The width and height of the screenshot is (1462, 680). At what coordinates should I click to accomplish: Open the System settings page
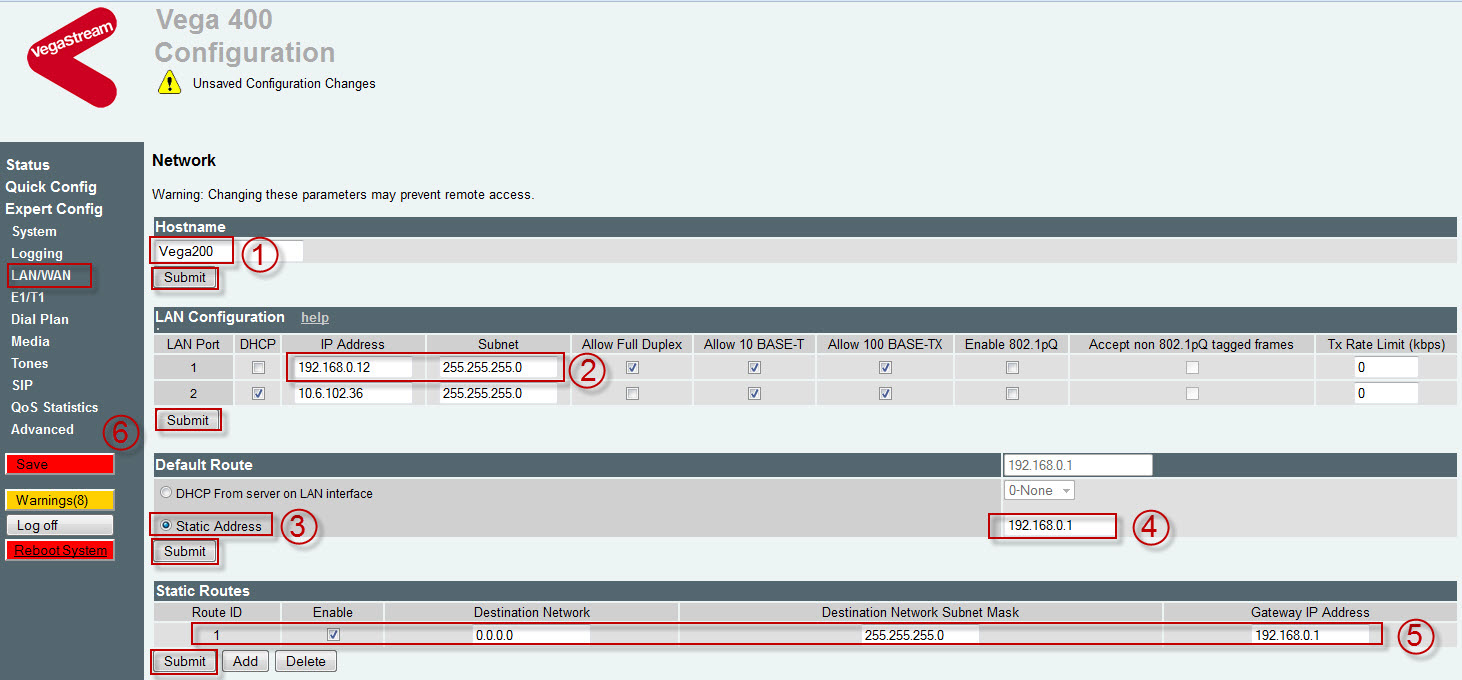[x=34, y=232]
